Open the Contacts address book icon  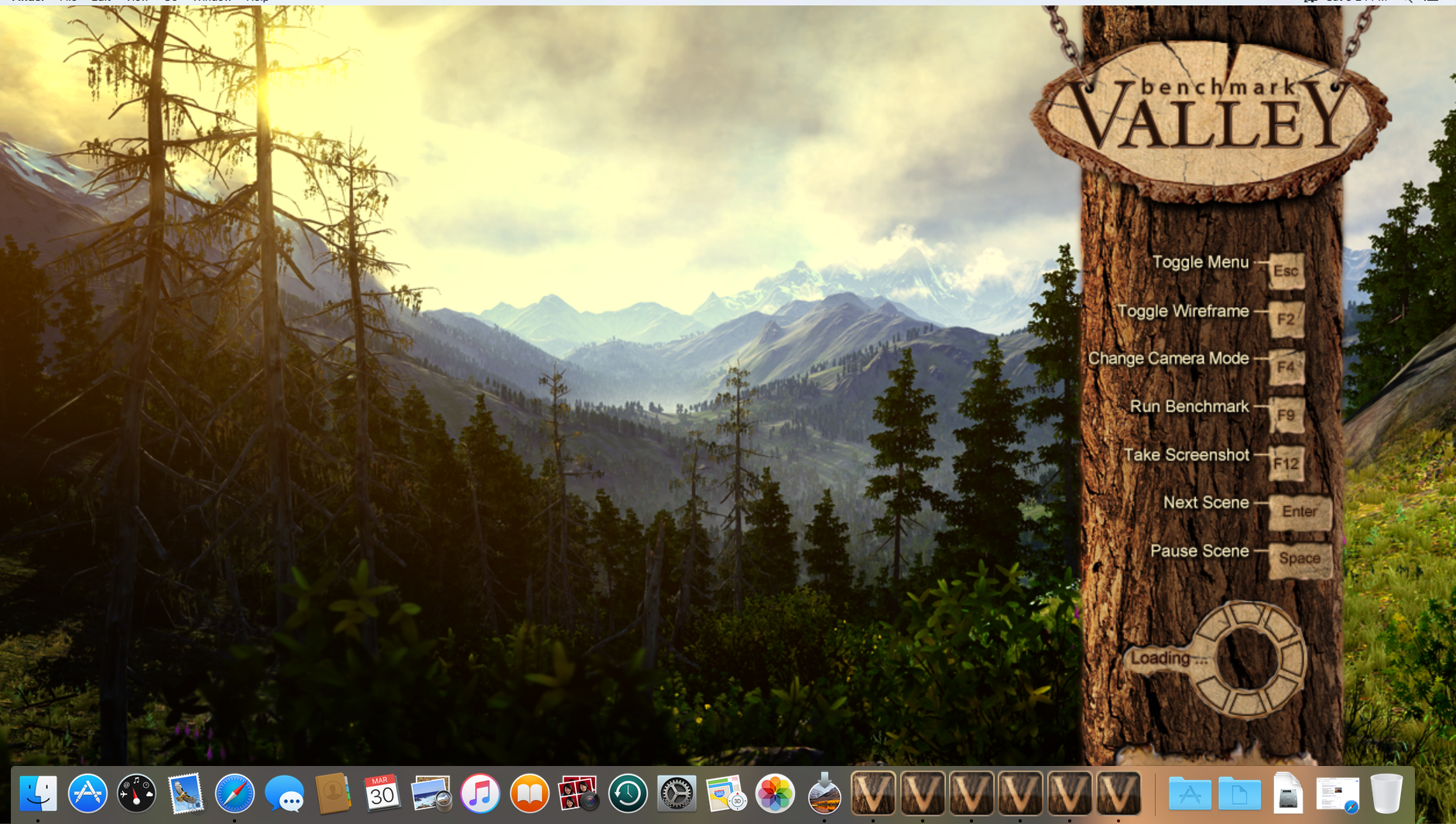[x=333, y=793]
